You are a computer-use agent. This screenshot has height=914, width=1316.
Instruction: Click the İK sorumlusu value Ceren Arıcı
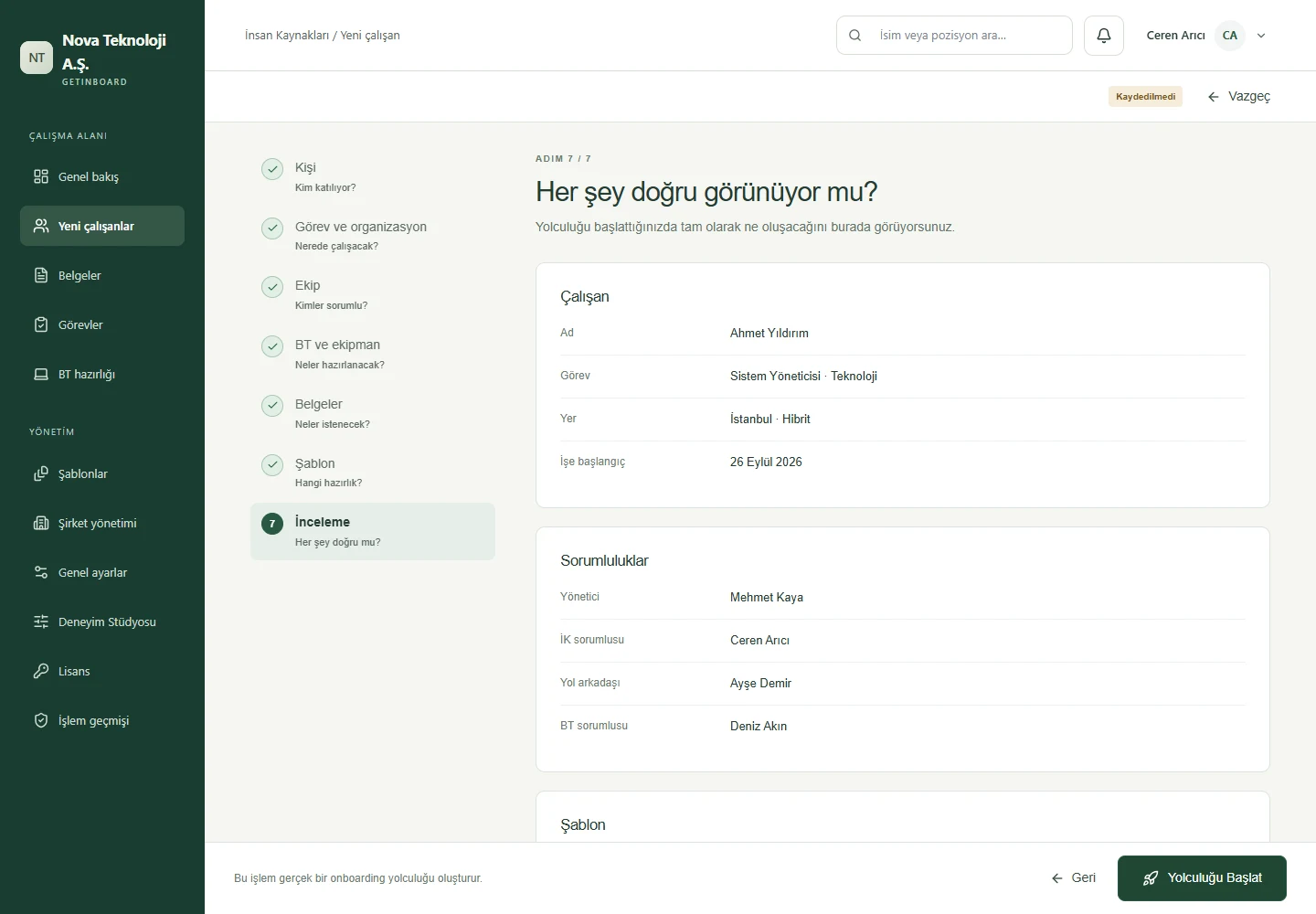[x=759, y=641]
